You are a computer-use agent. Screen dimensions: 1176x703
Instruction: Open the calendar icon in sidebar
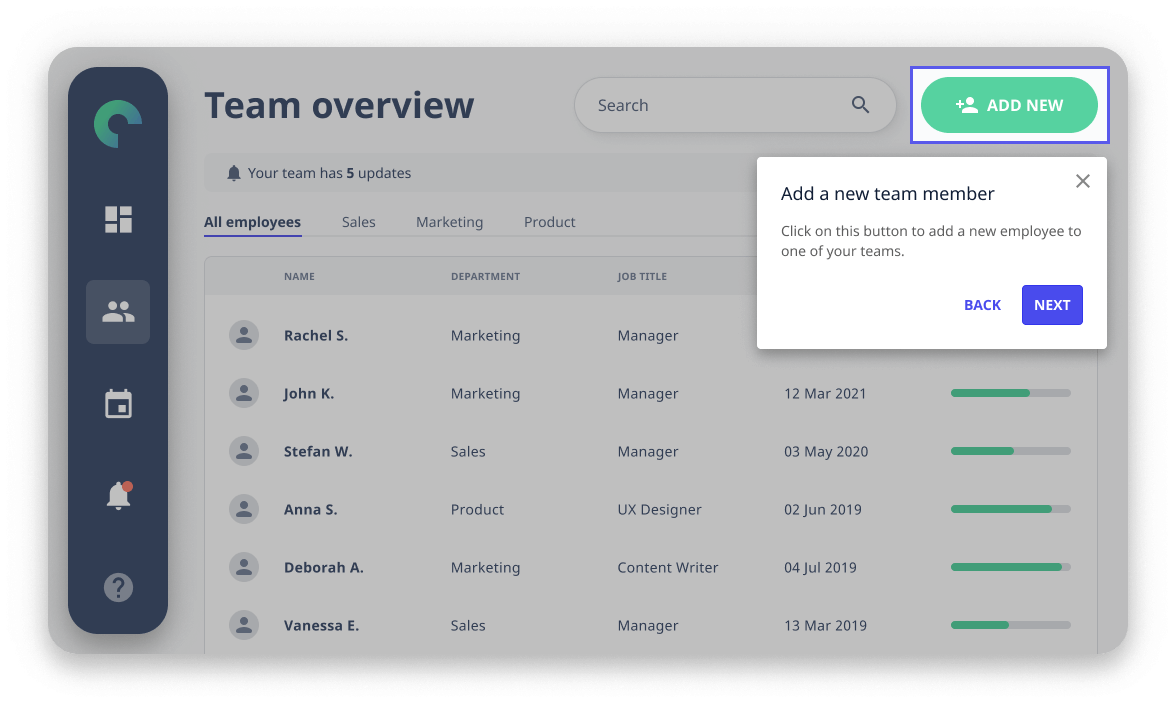pos(118,404)
